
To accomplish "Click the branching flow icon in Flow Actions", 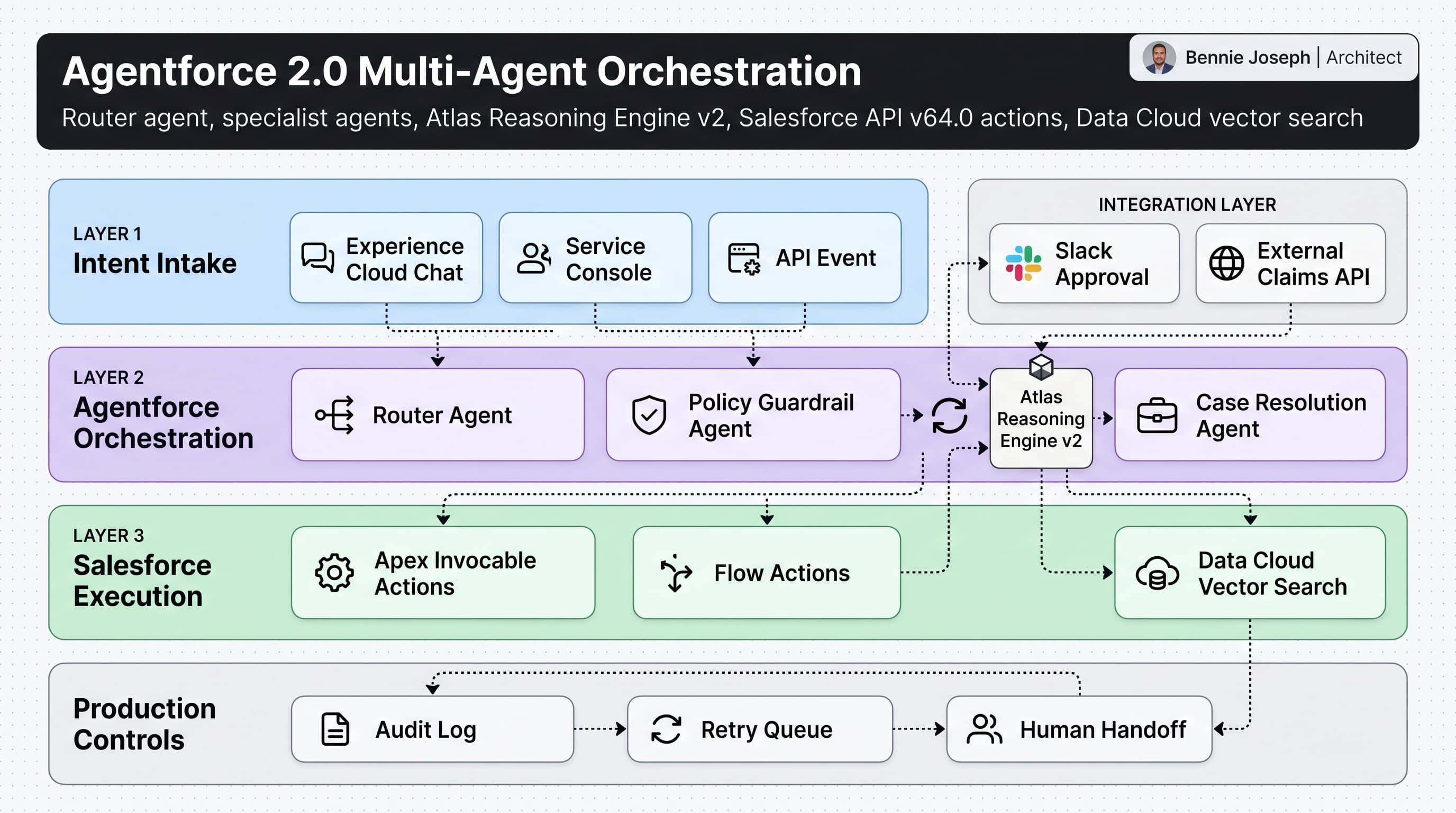I will click(676, 573).
